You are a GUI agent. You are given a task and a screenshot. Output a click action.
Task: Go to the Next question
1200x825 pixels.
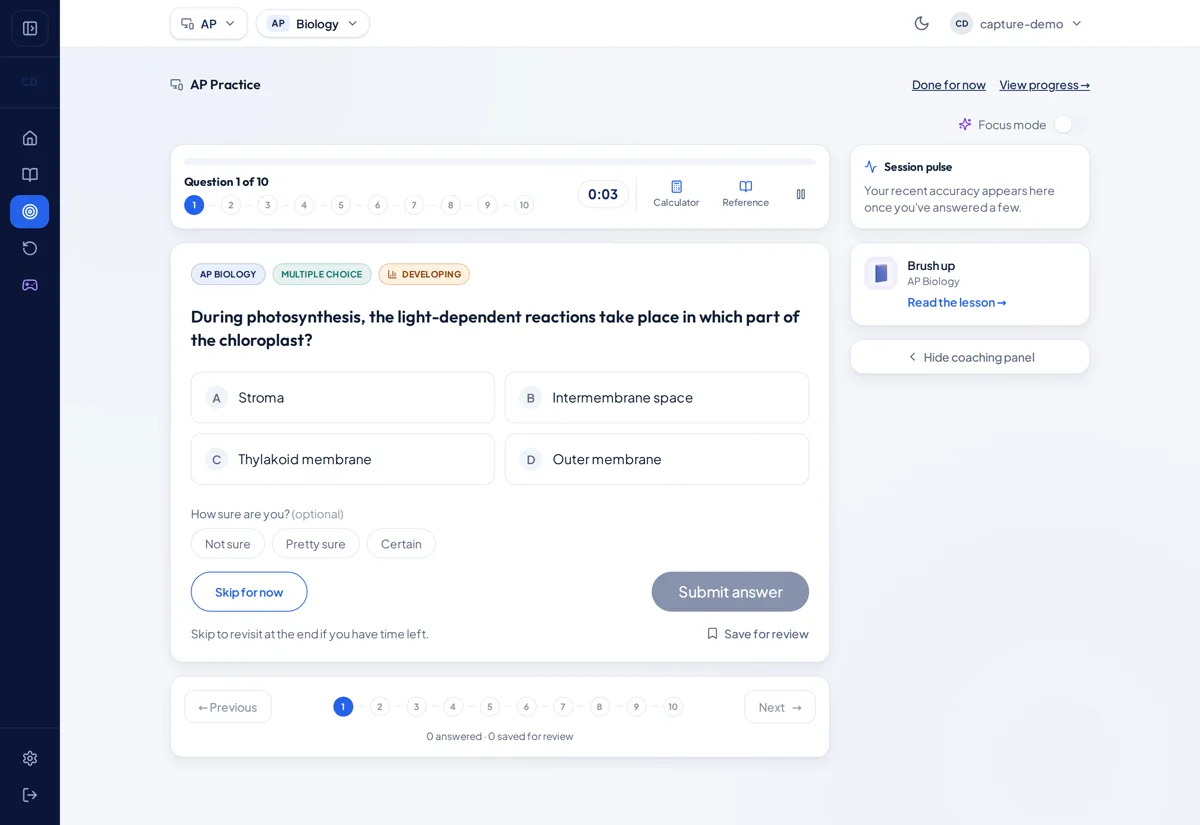[x=780, y=707]
